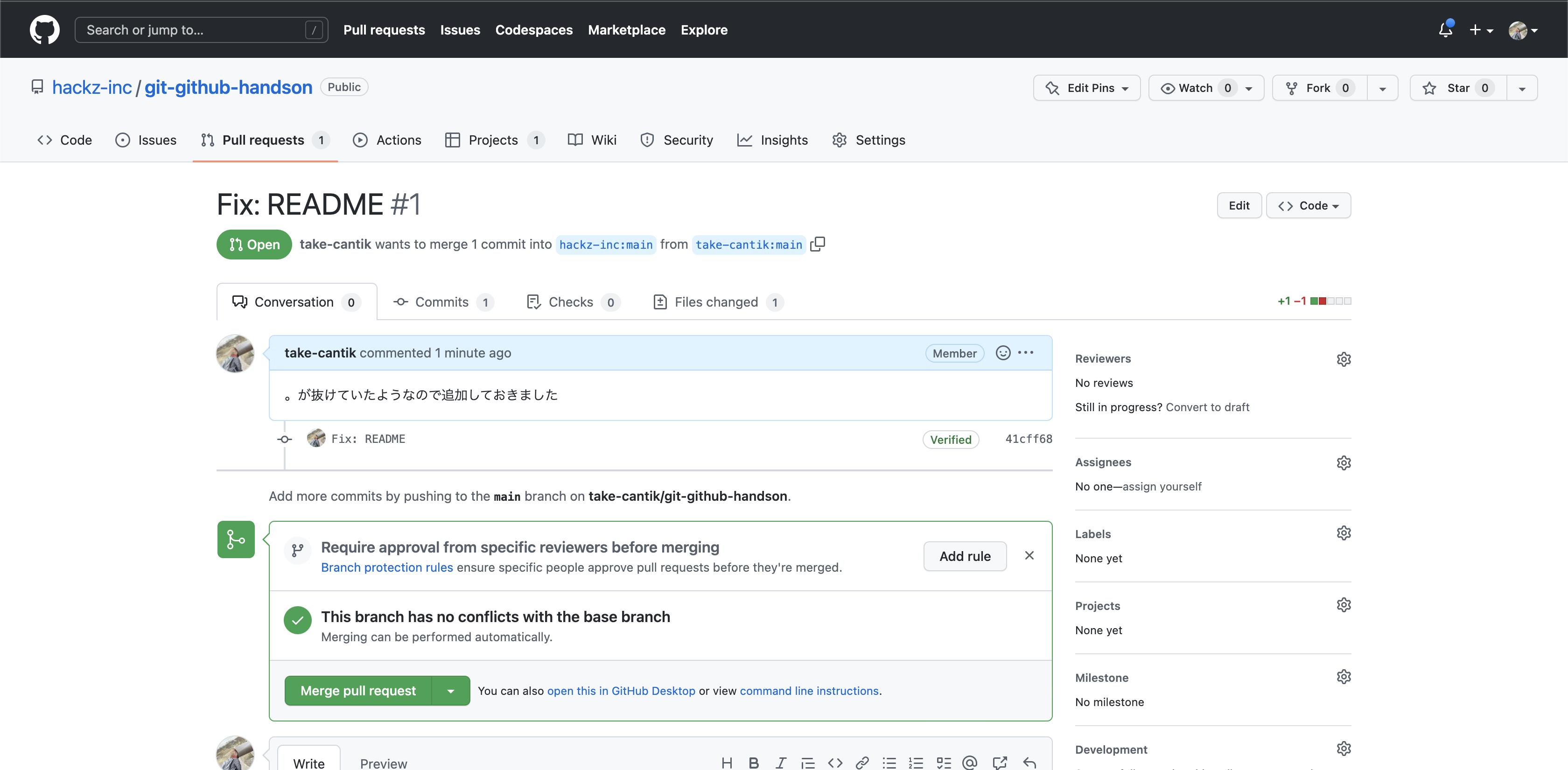Open the notifications bell
Screen dimensions: 1568x770
pyautogui.click(x=1445, y=29)
